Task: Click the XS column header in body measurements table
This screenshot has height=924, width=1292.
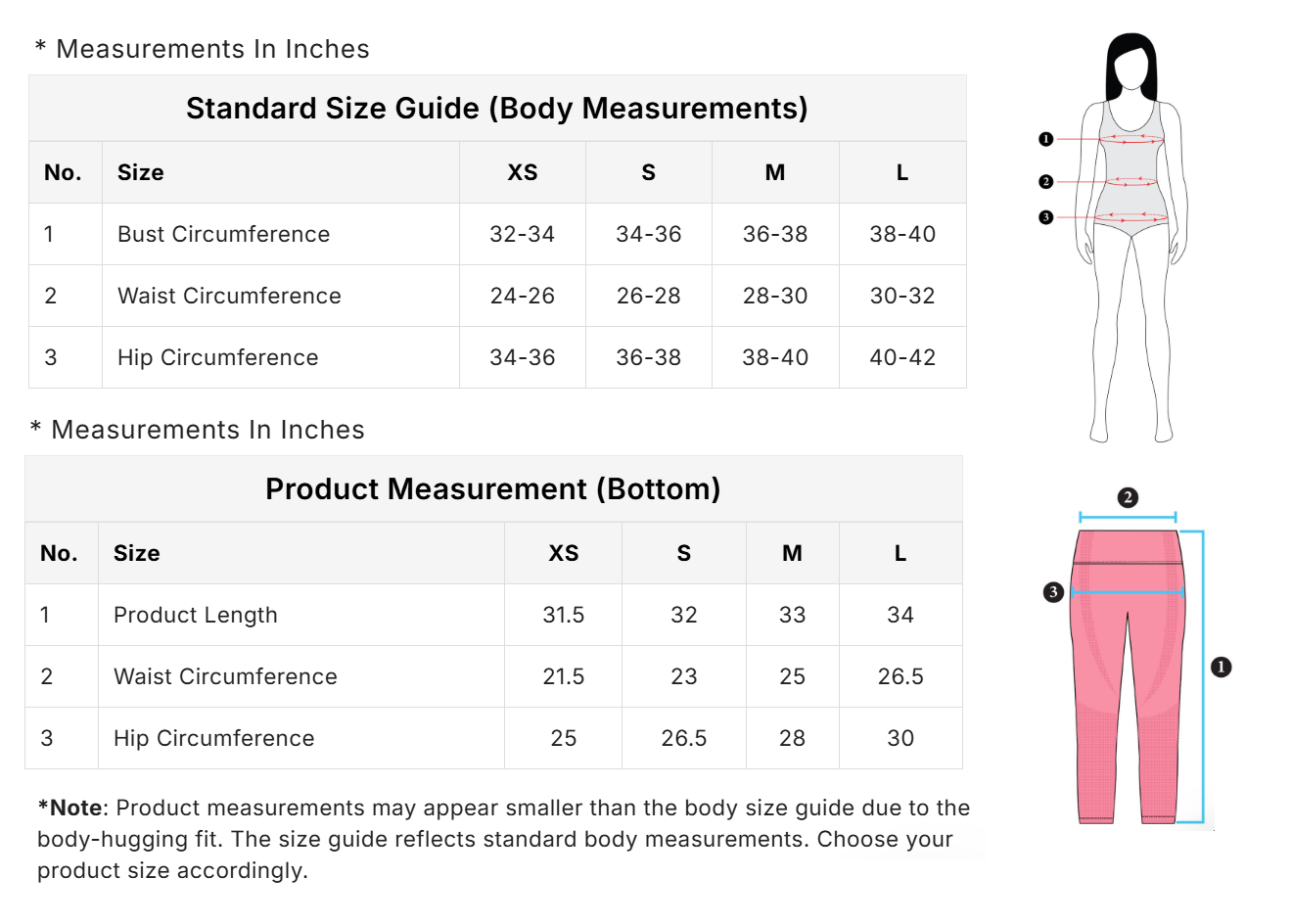Action: (x=522, y=172)
